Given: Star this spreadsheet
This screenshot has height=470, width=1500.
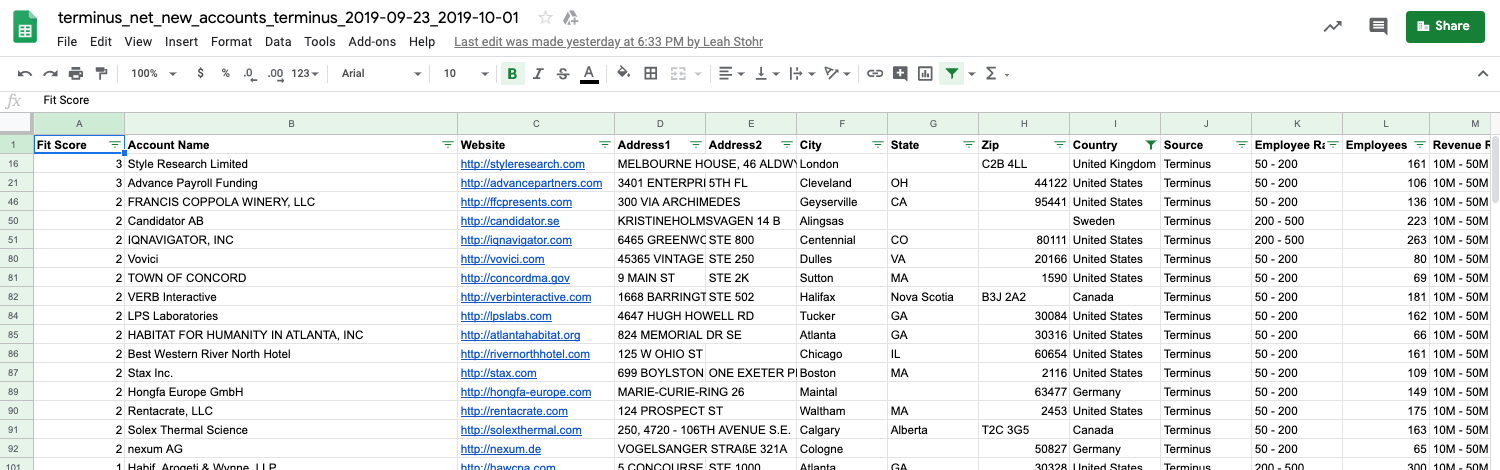Looking at the screenshot, I should pyautogui.click(x=545, y=17).
